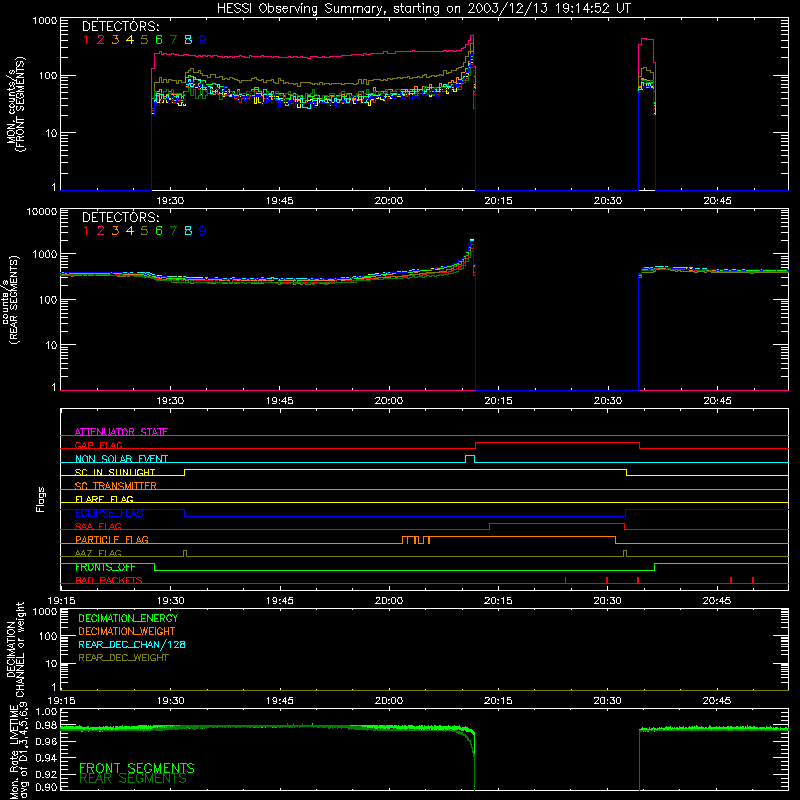The image size is (800, 800).
Task: Click the REAR_DEC_WEIGHT legend entry
Action: pyautogui.click(x=123, y=658)
